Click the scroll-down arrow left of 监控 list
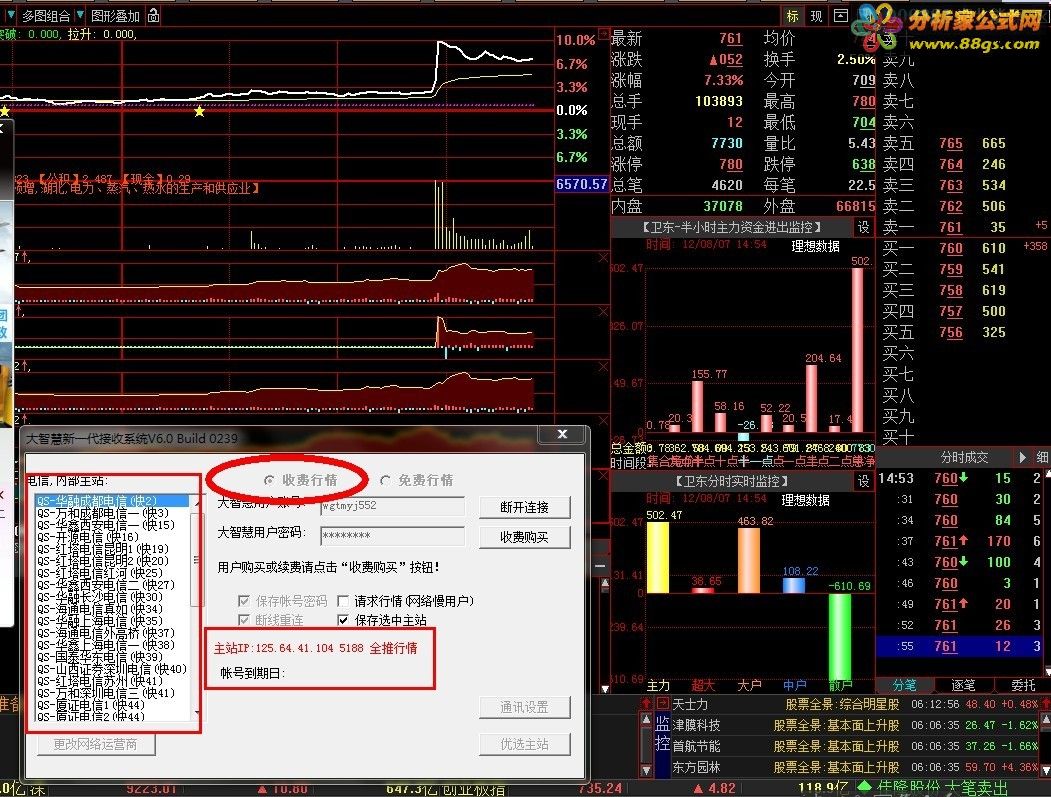The width and height of the screenshot is (1051, 797). [x=646, y=771]
